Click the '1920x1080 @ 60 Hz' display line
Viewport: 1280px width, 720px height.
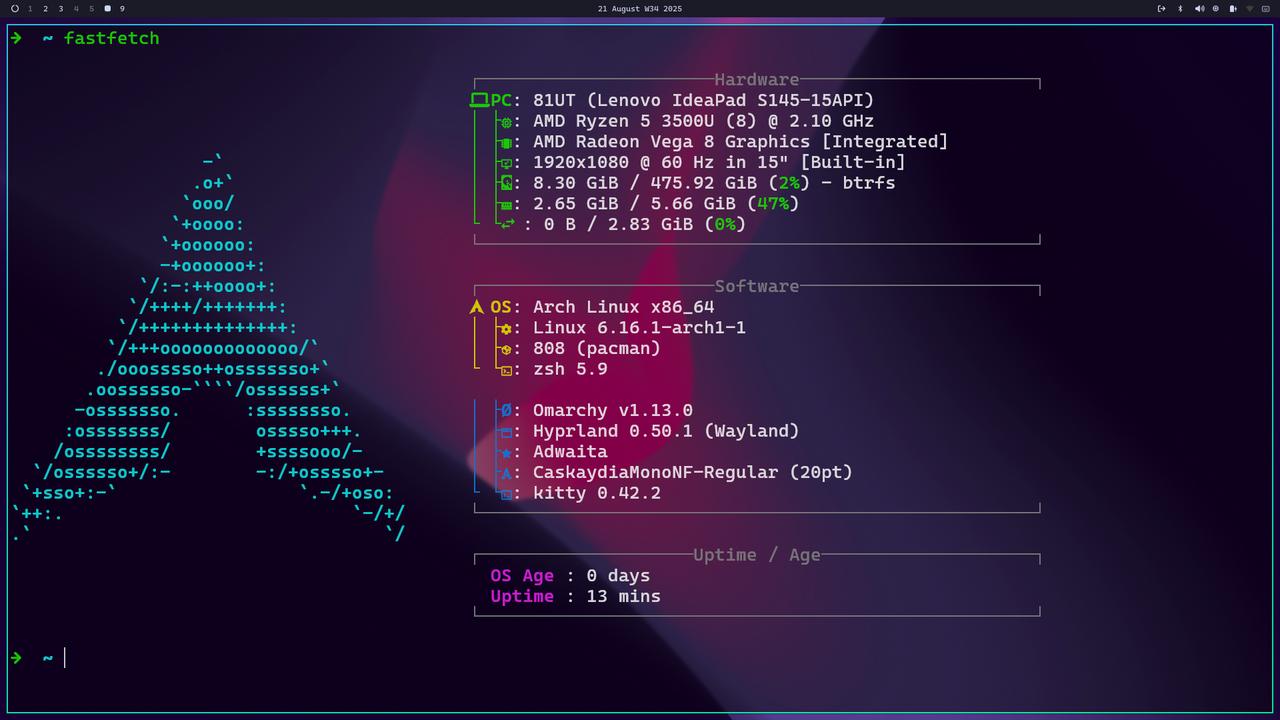coord(720,162)
